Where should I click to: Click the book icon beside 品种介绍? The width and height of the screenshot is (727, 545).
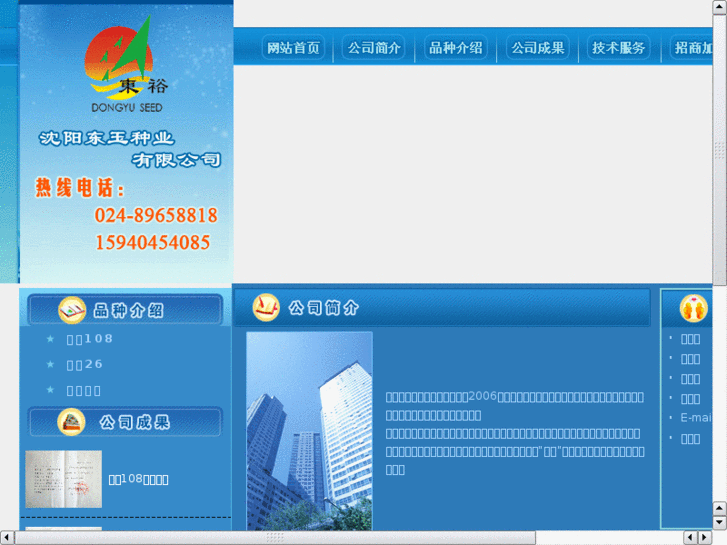72,310
